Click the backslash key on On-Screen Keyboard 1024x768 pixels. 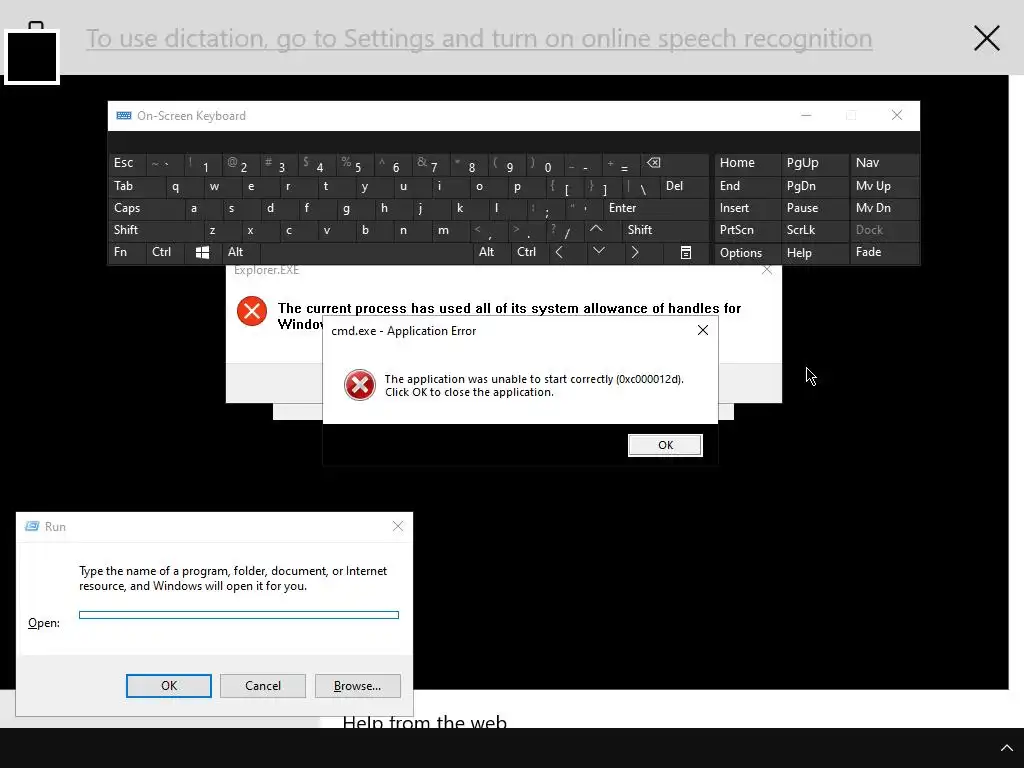coord(641,186)
